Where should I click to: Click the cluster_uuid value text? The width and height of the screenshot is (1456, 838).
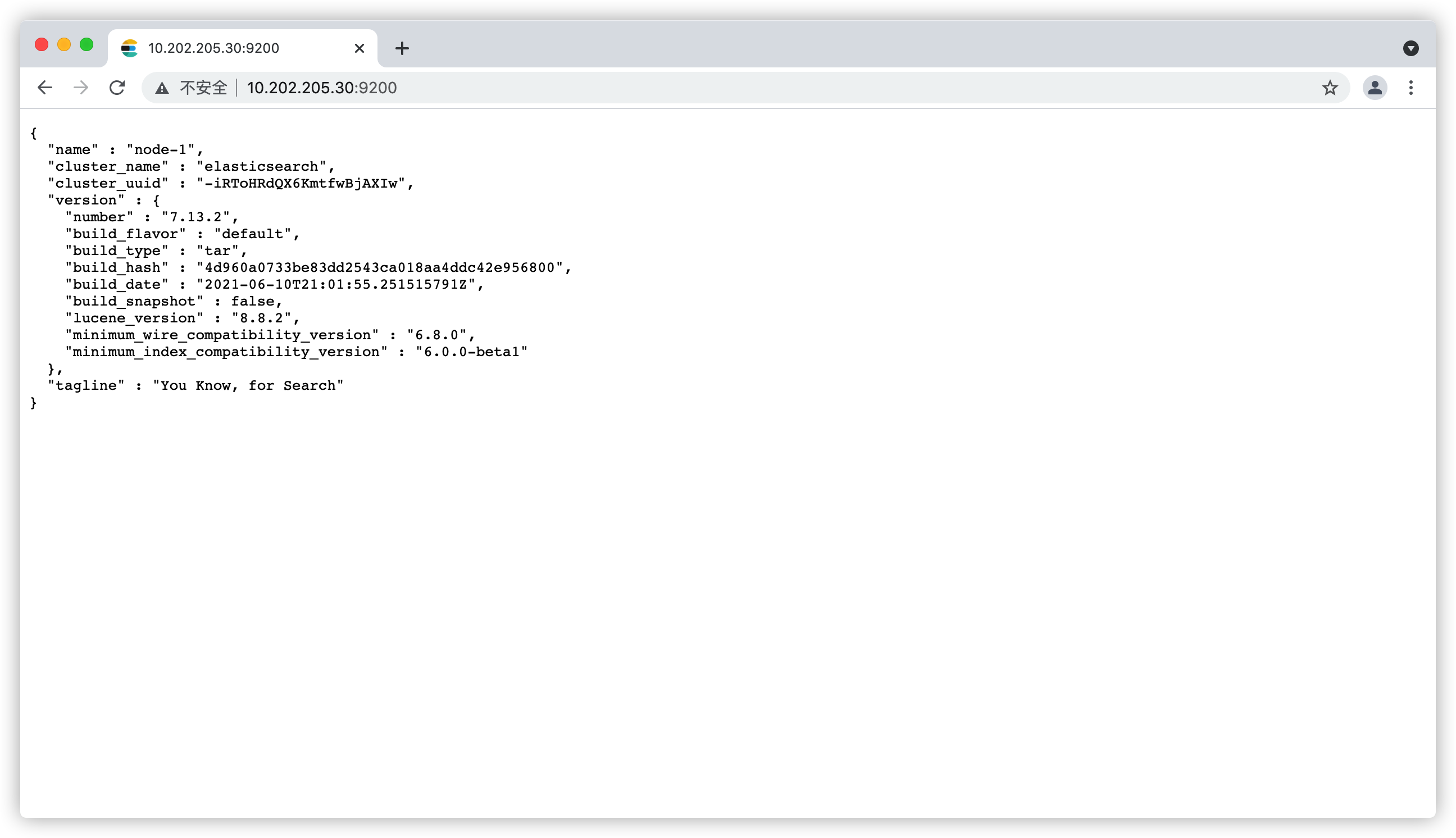301,184
